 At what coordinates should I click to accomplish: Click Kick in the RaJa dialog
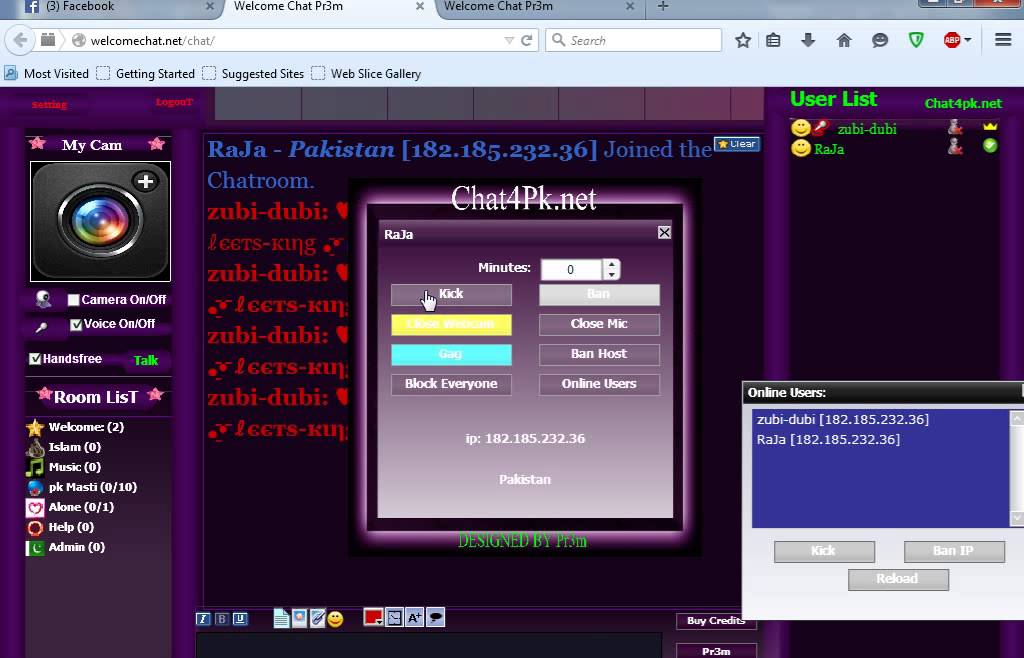click(451, 294)
